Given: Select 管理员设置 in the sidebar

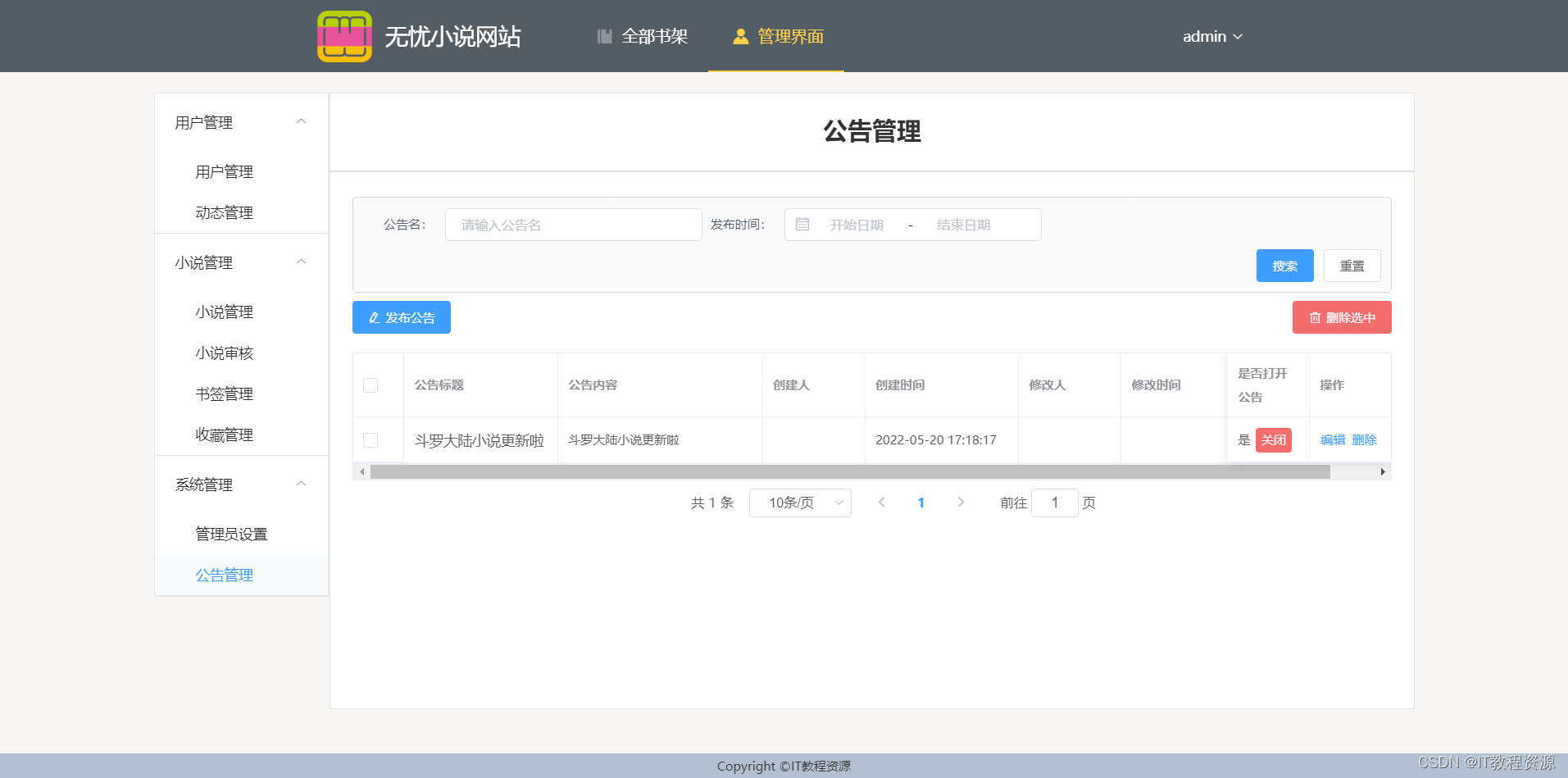Looking at the screenshot, I should click(241, 534).
